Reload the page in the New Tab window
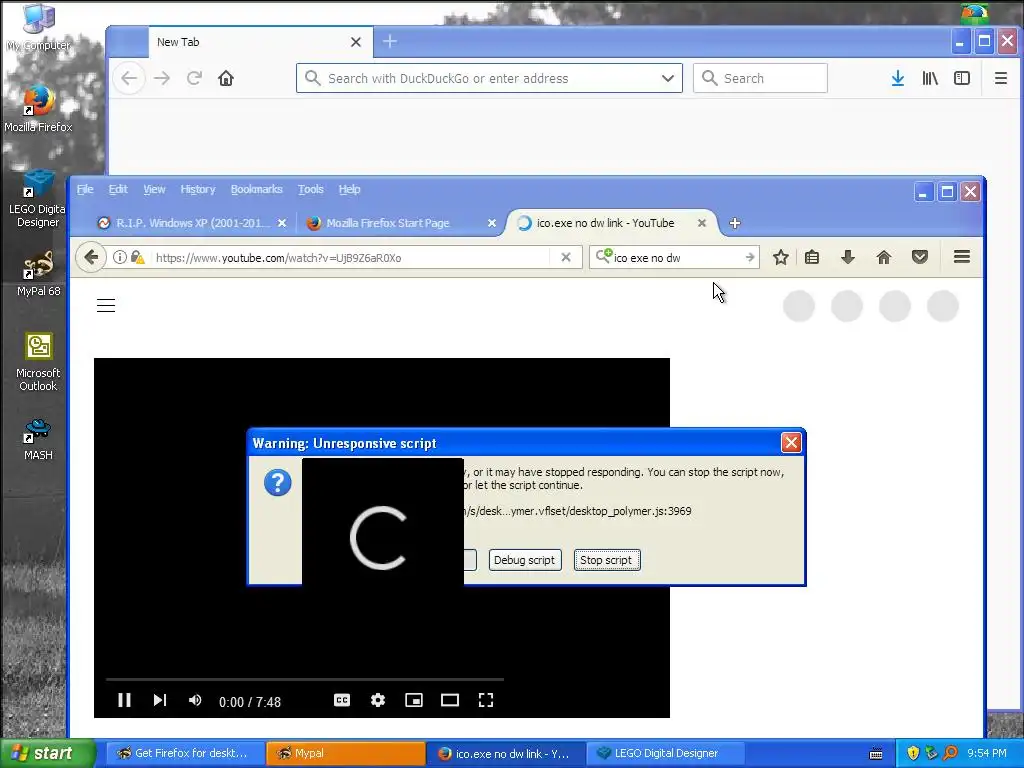The height and width of the screenshot is (768, 1024). coord(194,78)
